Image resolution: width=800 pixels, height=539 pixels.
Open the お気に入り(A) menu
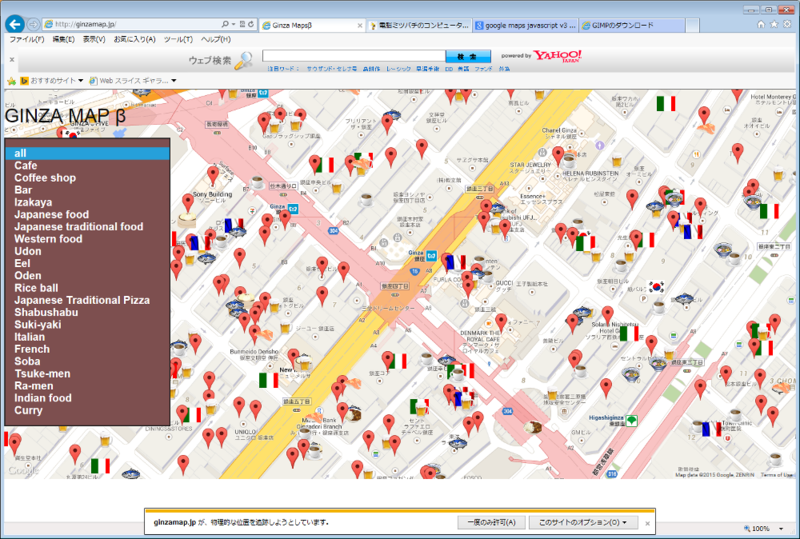click(134, 39)
